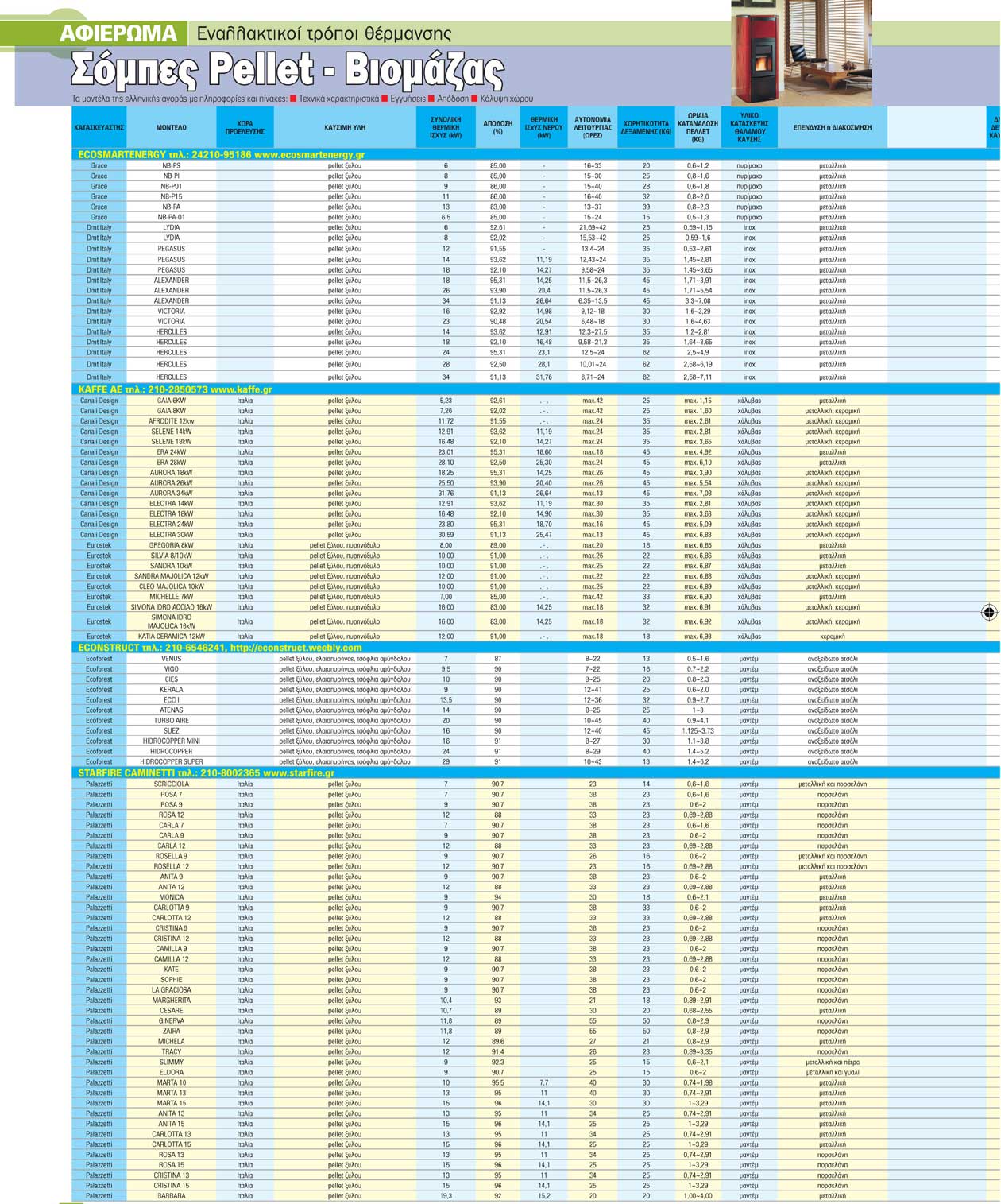The height and width of the screenshot is (1204, 1001).
Task: Select model cell MONICA
Action: point(171,897)
